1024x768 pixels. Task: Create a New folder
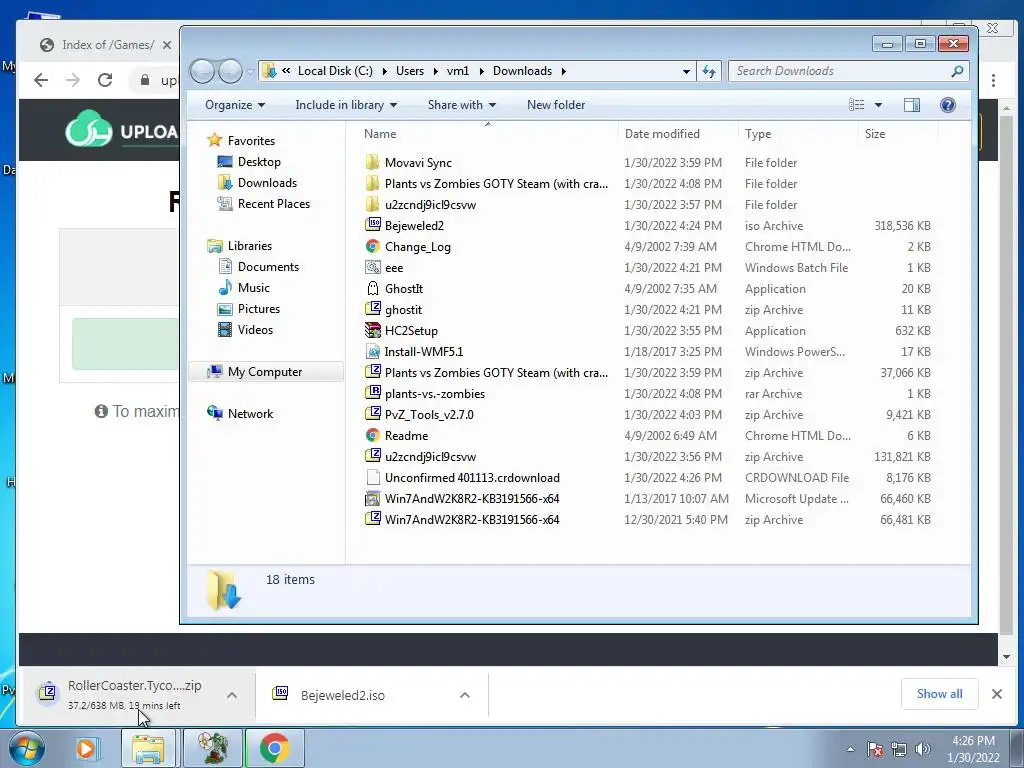556,104
